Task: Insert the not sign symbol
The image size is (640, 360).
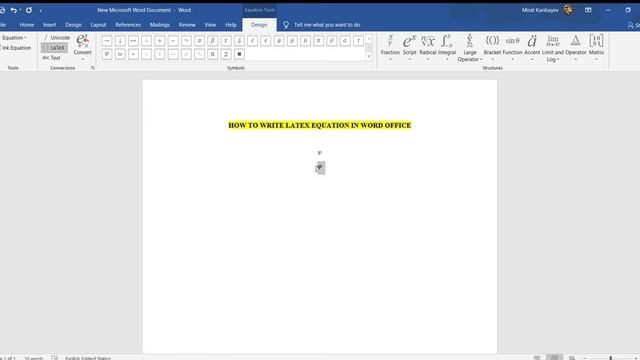Action: (x=186, y=41)
